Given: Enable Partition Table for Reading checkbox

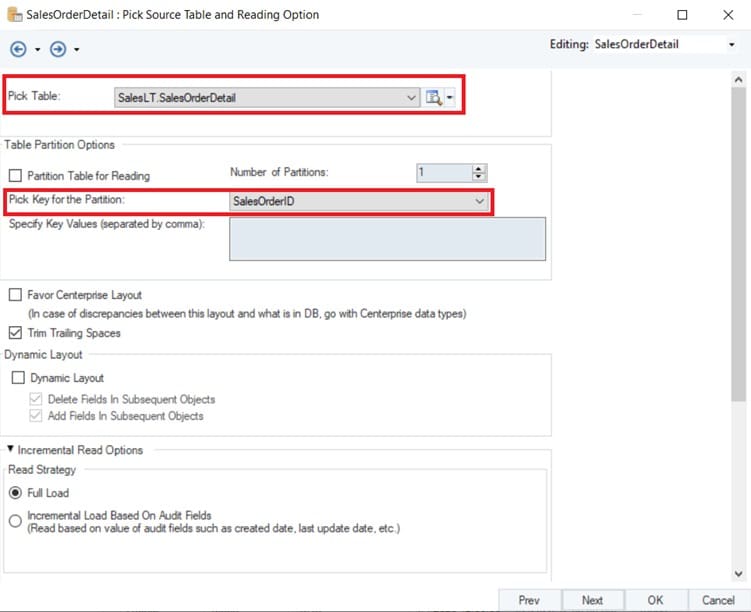Looking at the screenshot, I should (x=15, y=175).
